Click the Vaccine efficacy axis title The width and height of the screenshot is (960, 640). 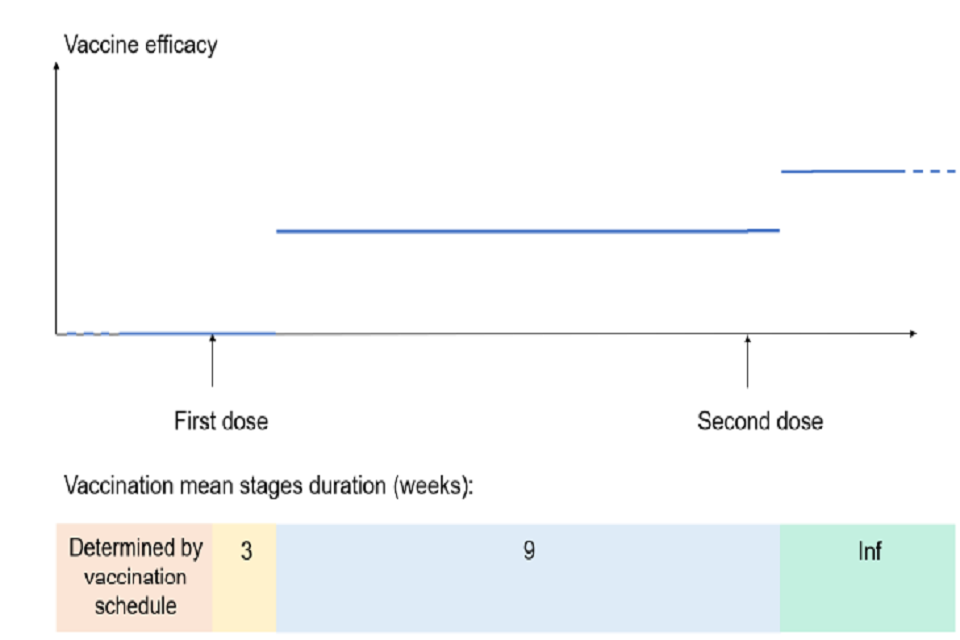pos(140,45)
